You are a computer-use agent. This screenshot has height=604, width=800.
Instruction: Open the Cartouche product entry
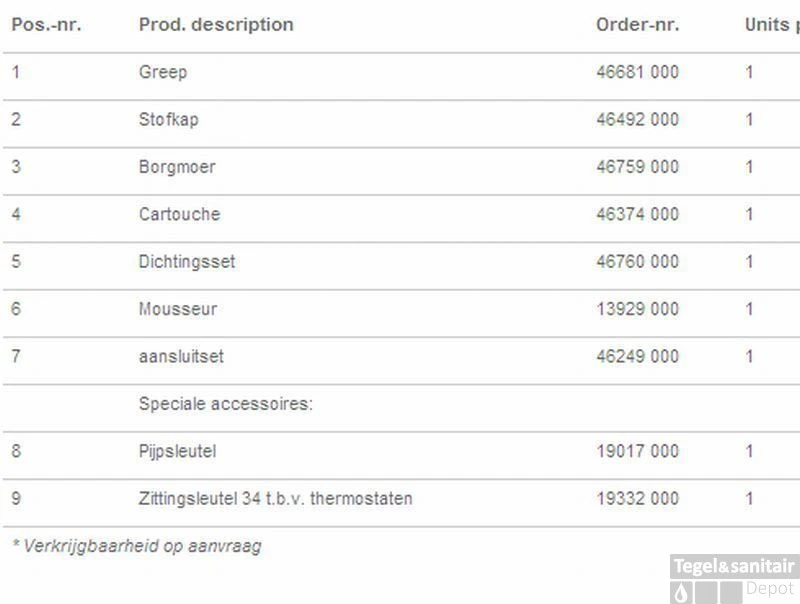179,214
